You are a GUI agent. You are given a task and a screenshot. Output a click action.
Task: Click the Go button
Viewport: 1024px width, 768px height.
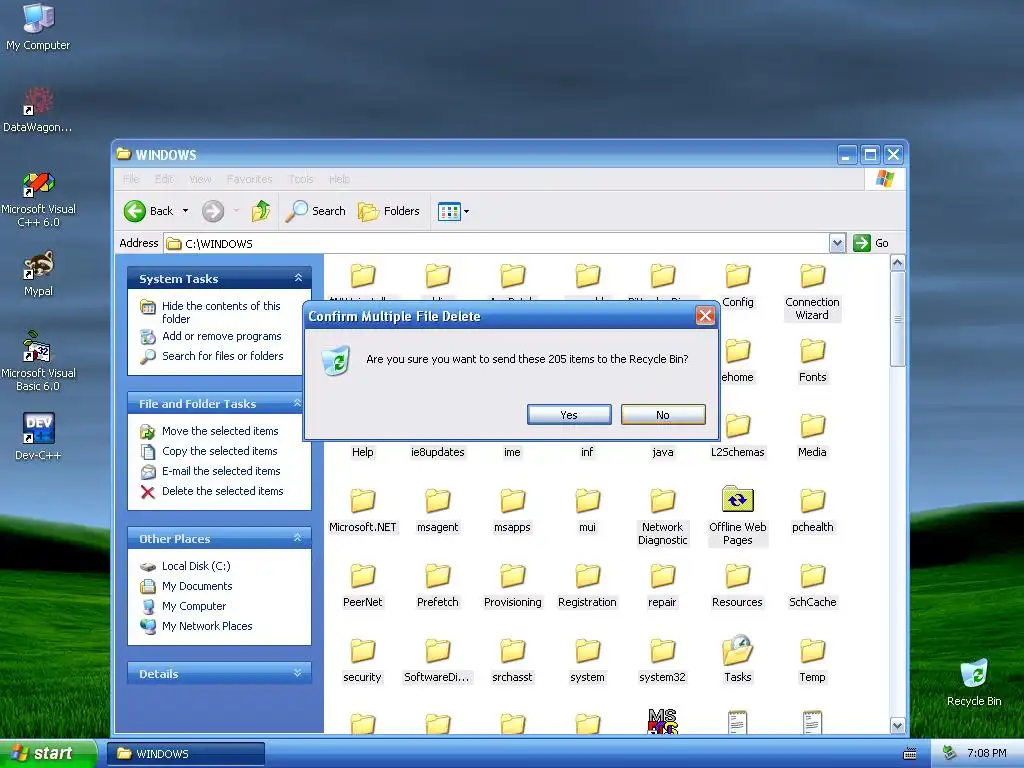[871, 243]
